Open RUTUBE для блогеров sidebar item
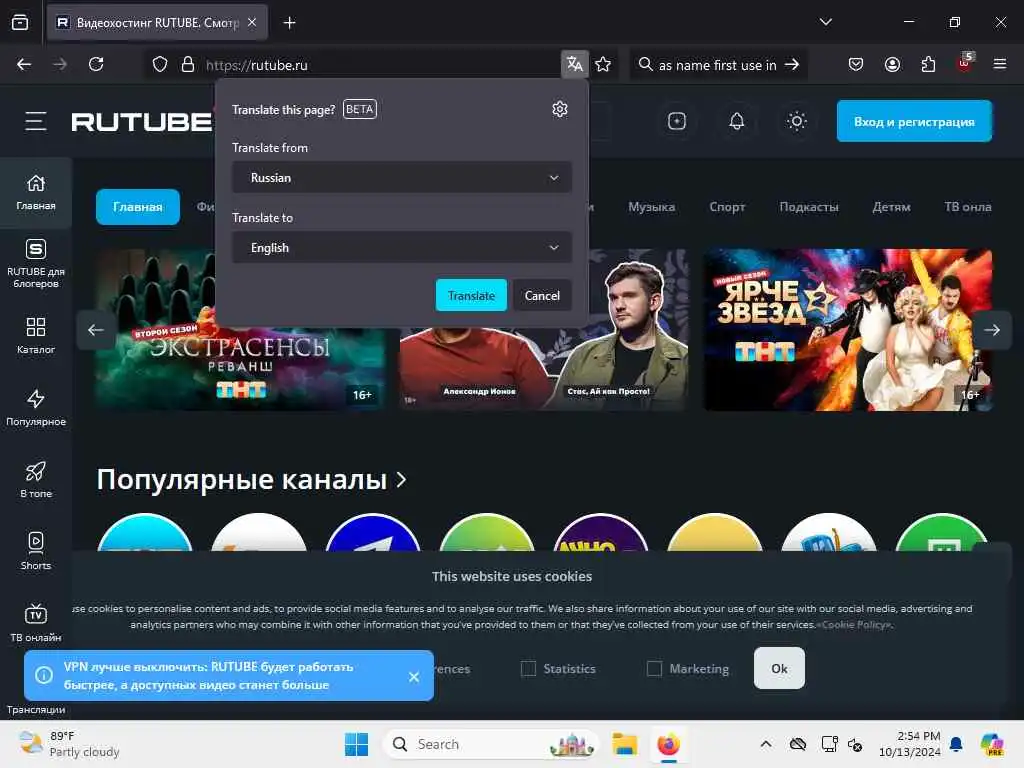This screenshot has height=768, width=1024. tap(36, 264)
